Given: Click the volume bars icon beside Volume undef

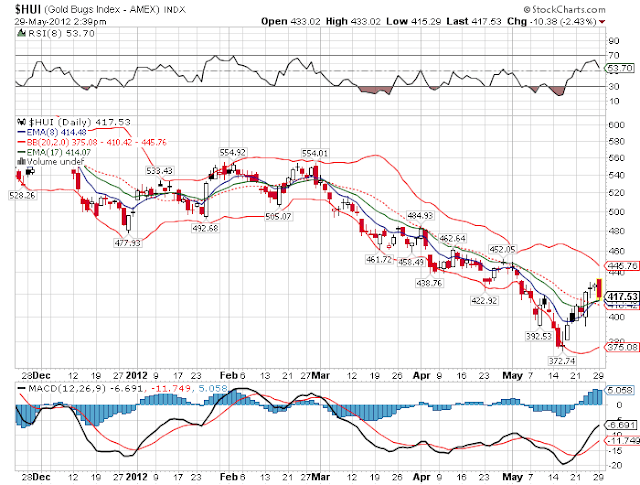Looking at the screenshot, I should coord(21,162).
